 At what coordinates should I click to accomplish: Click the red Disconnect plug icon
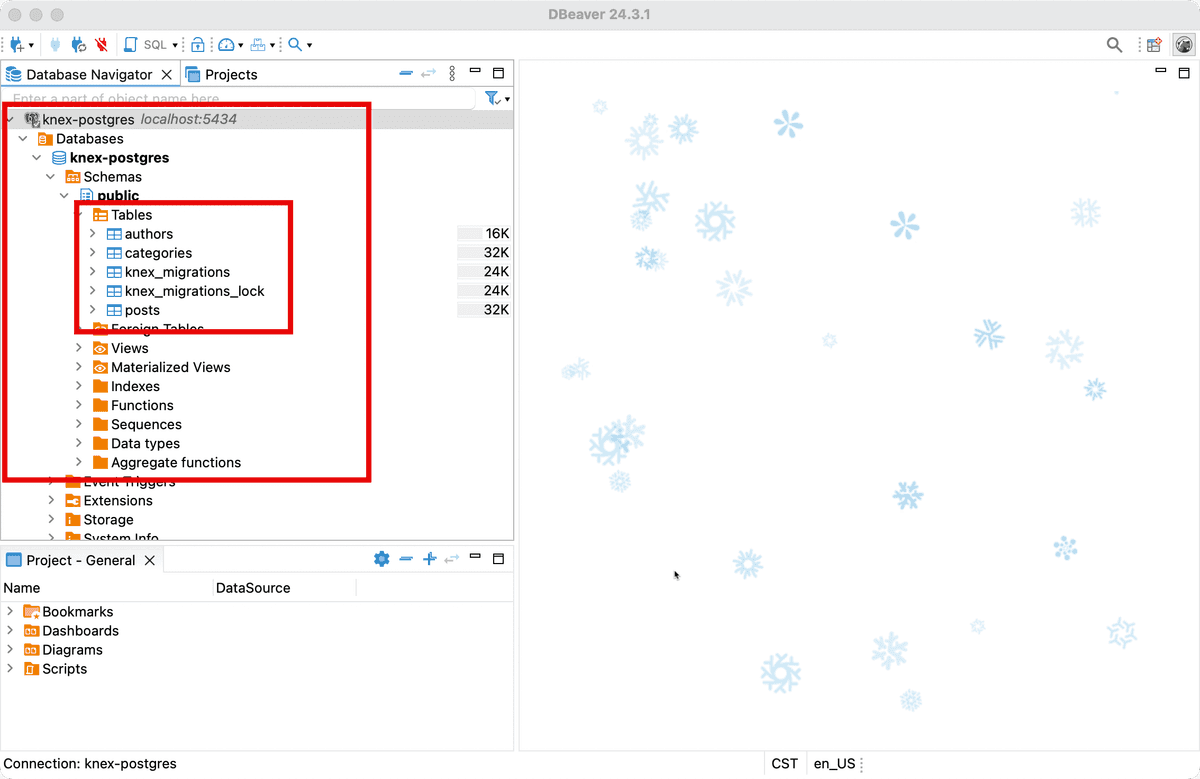[x=101, y=45]
